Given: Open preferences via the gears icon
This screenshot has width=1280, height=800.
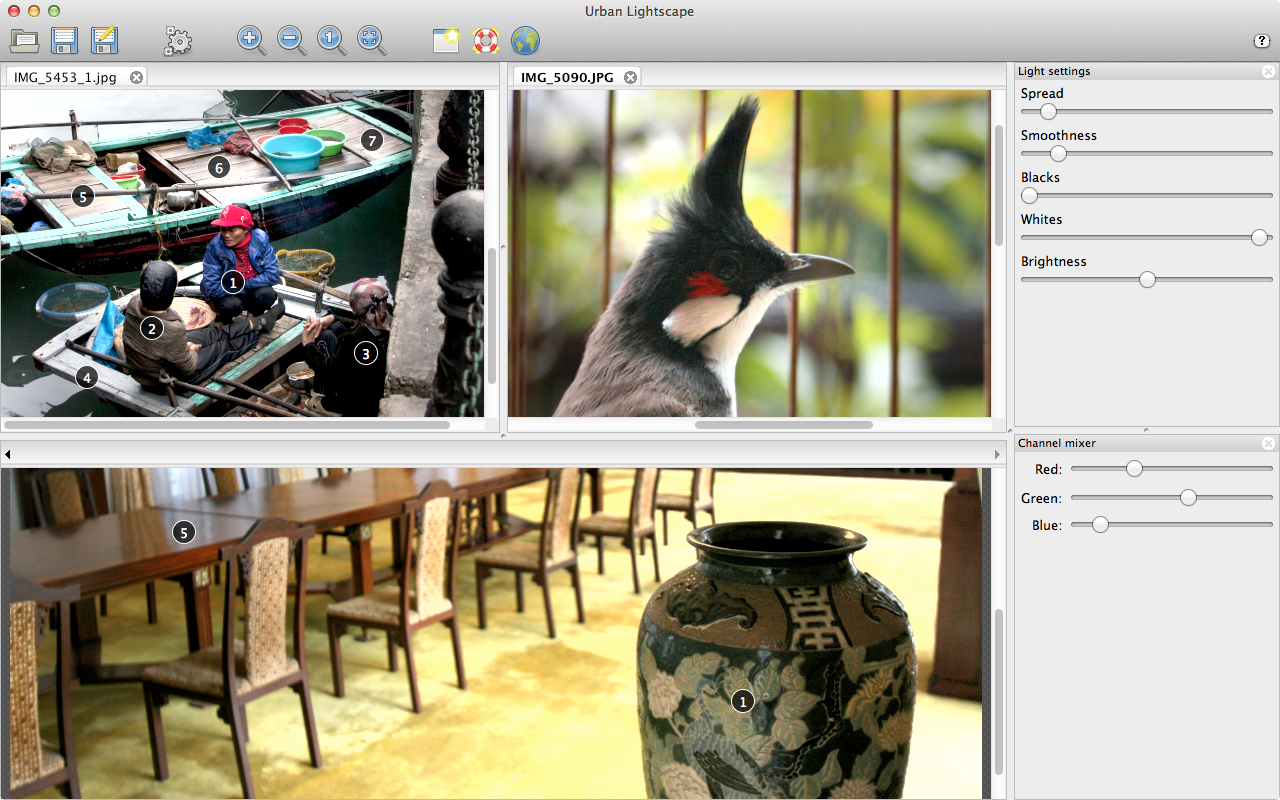Looking at the screenshot, I should [178, 41].
